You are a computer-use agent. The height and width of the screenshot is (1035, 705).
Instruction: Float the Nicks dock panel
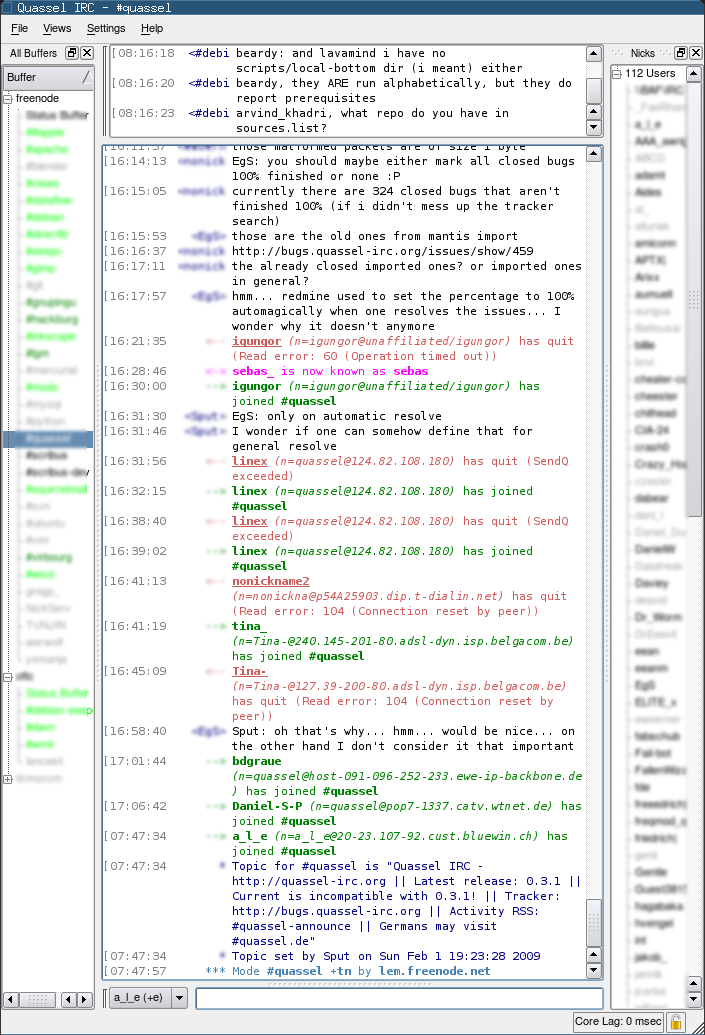681,53
